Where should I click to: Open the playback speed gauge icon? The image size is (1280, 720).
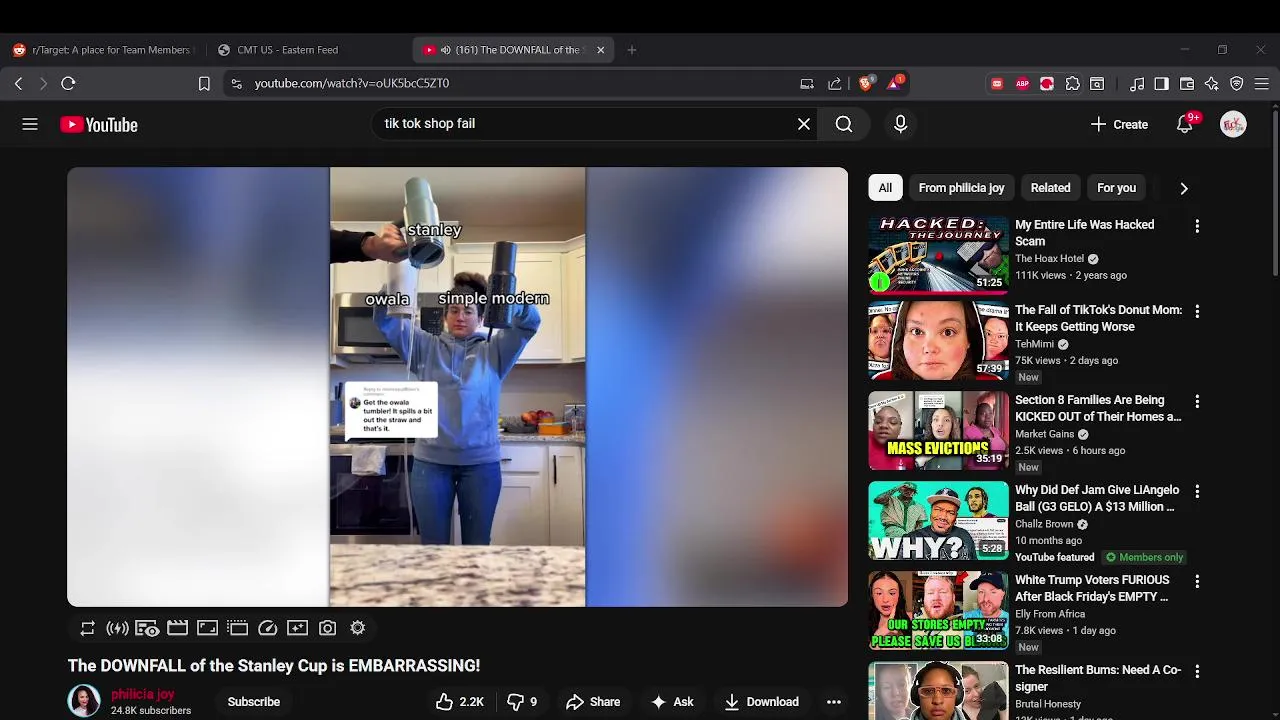(267, 628)
